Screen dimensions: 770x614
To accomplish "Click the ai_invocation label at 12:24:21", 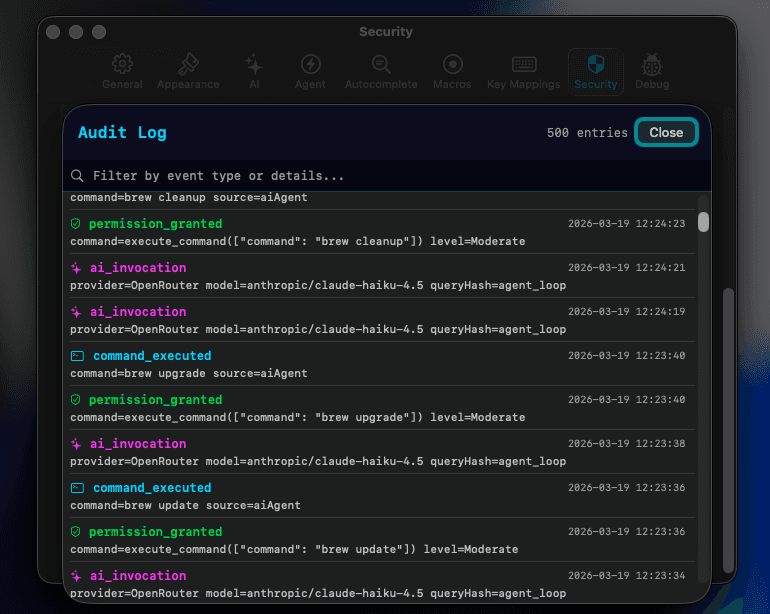I will pos(138,268).
